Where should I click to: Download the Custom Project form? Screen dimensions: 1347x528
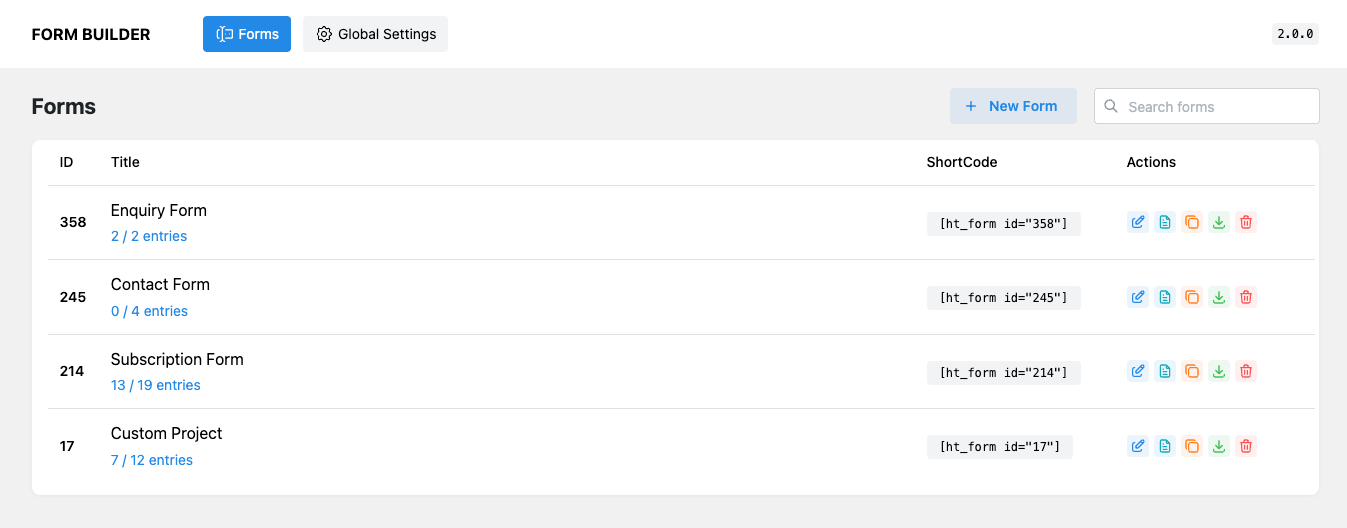click(x=1219, y=446)
